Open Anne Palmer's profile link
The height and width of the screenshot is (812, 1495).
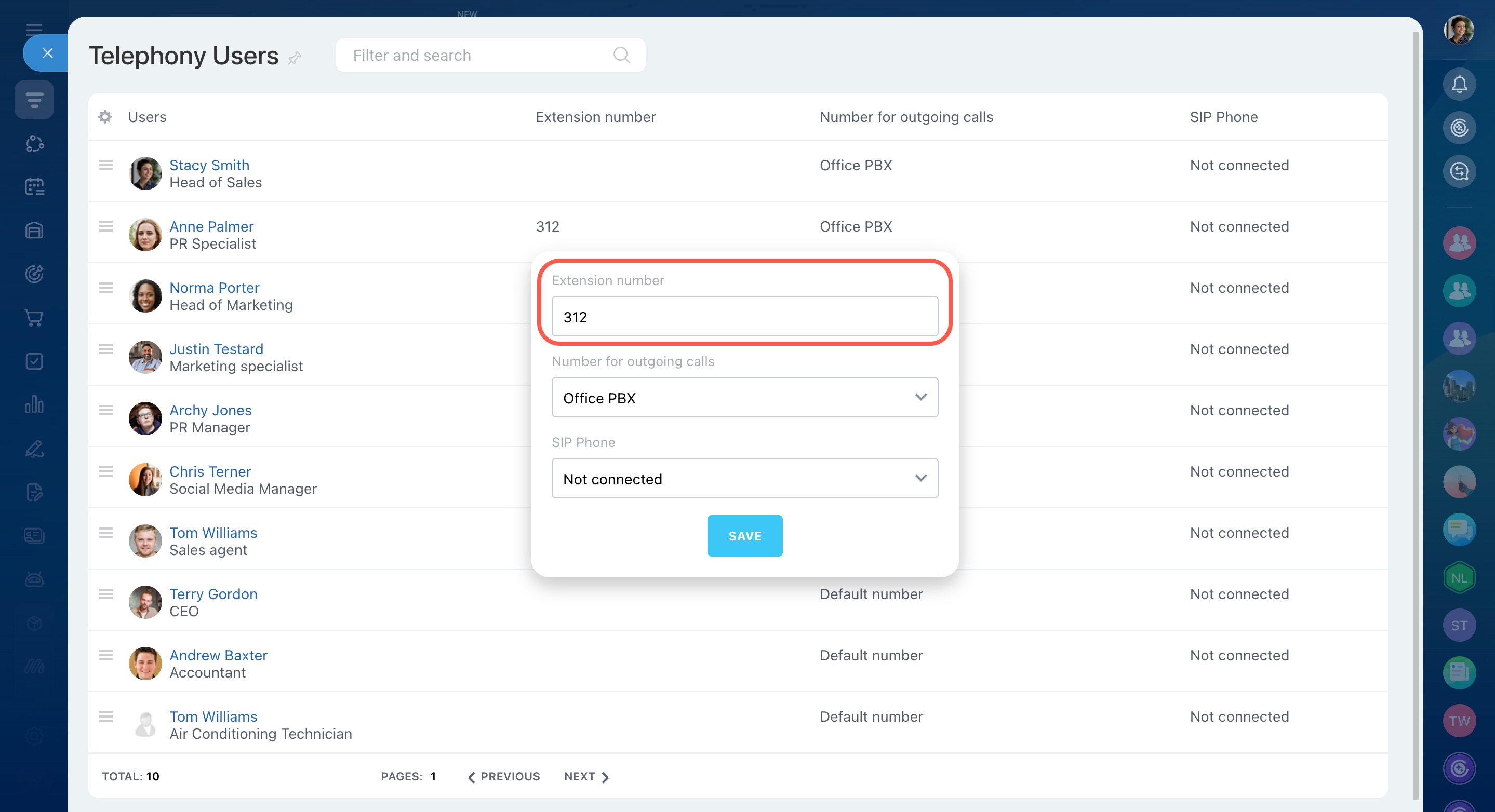211,226
